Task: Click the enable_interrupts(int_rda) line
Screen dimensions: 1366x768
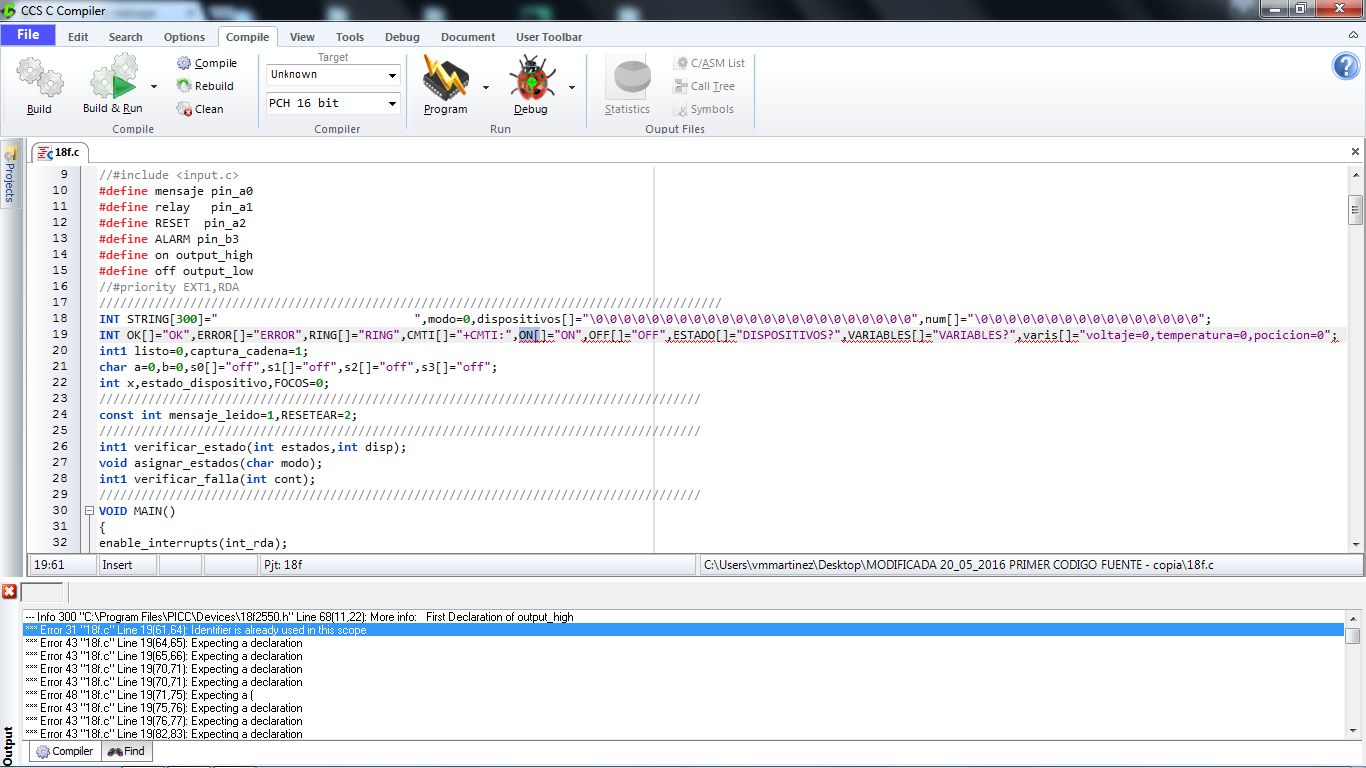Action: point(193,543)
